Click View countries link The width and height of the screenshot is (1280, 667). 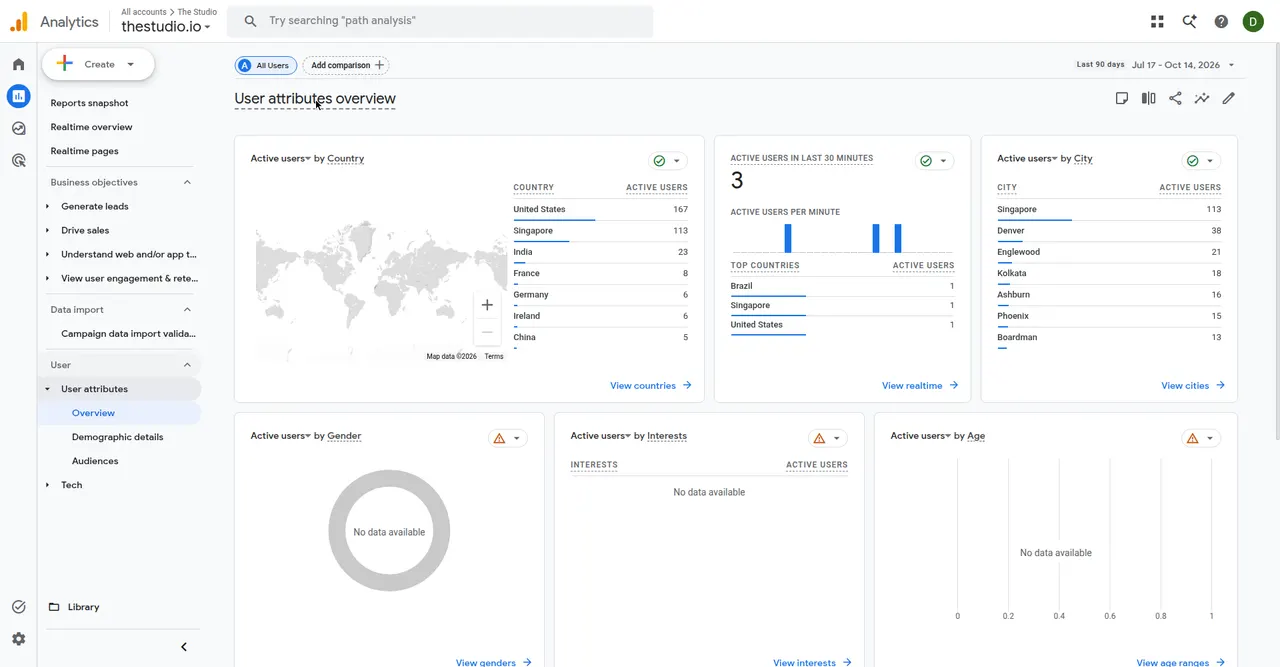tap(650, 385)
